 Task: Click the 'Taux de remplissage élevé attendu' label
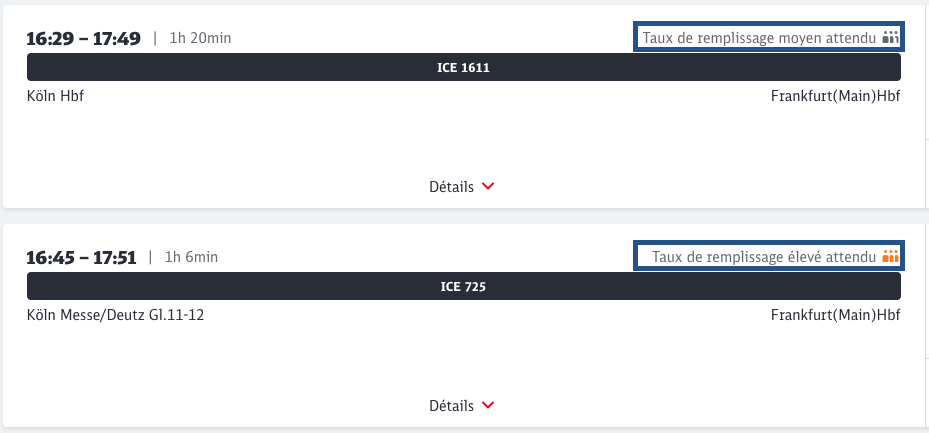click(x=764, y=257)
